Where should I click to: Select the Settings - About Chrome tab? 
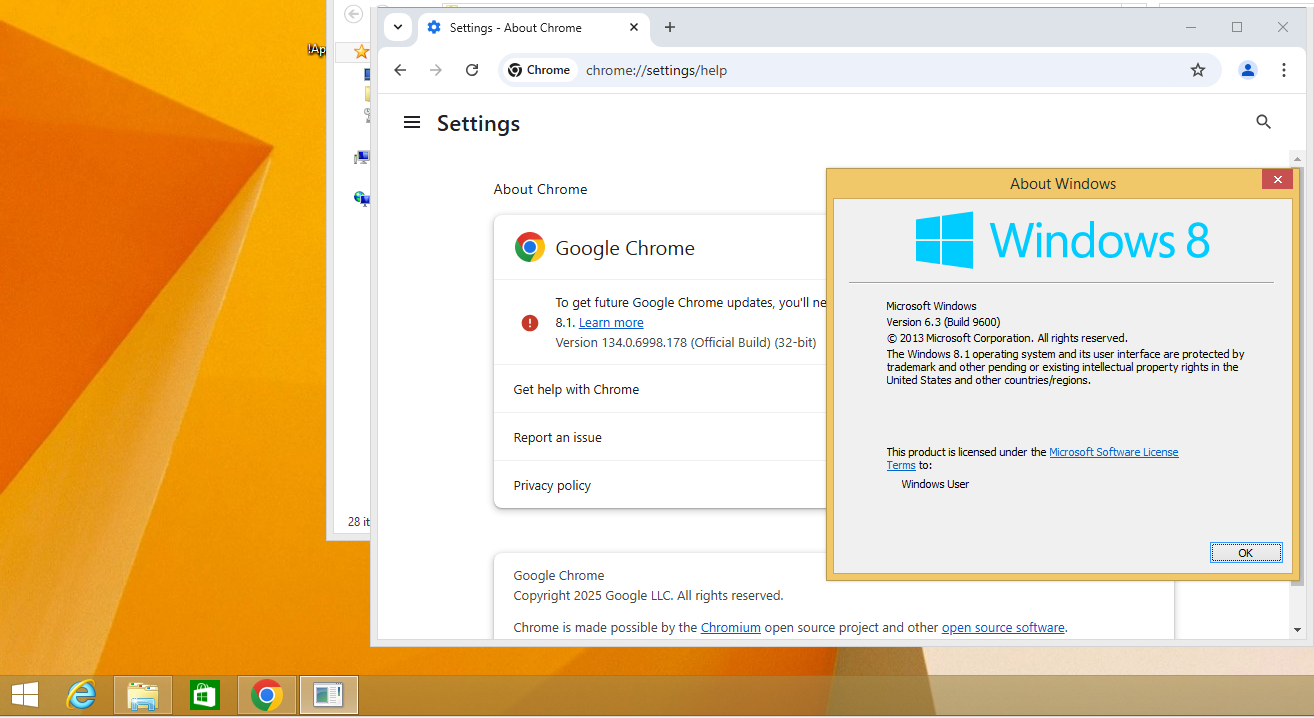(532, 28)
